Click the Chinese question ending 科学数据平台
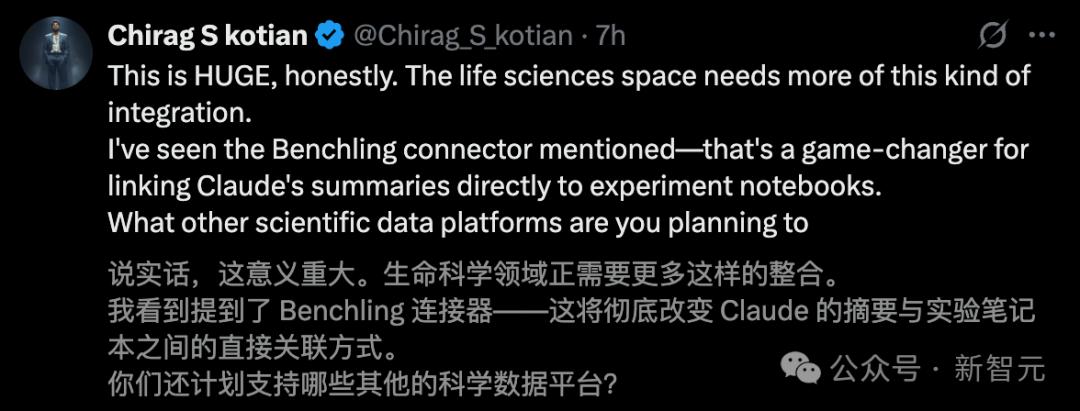The image size is (1080, 411). click(362, 383)
